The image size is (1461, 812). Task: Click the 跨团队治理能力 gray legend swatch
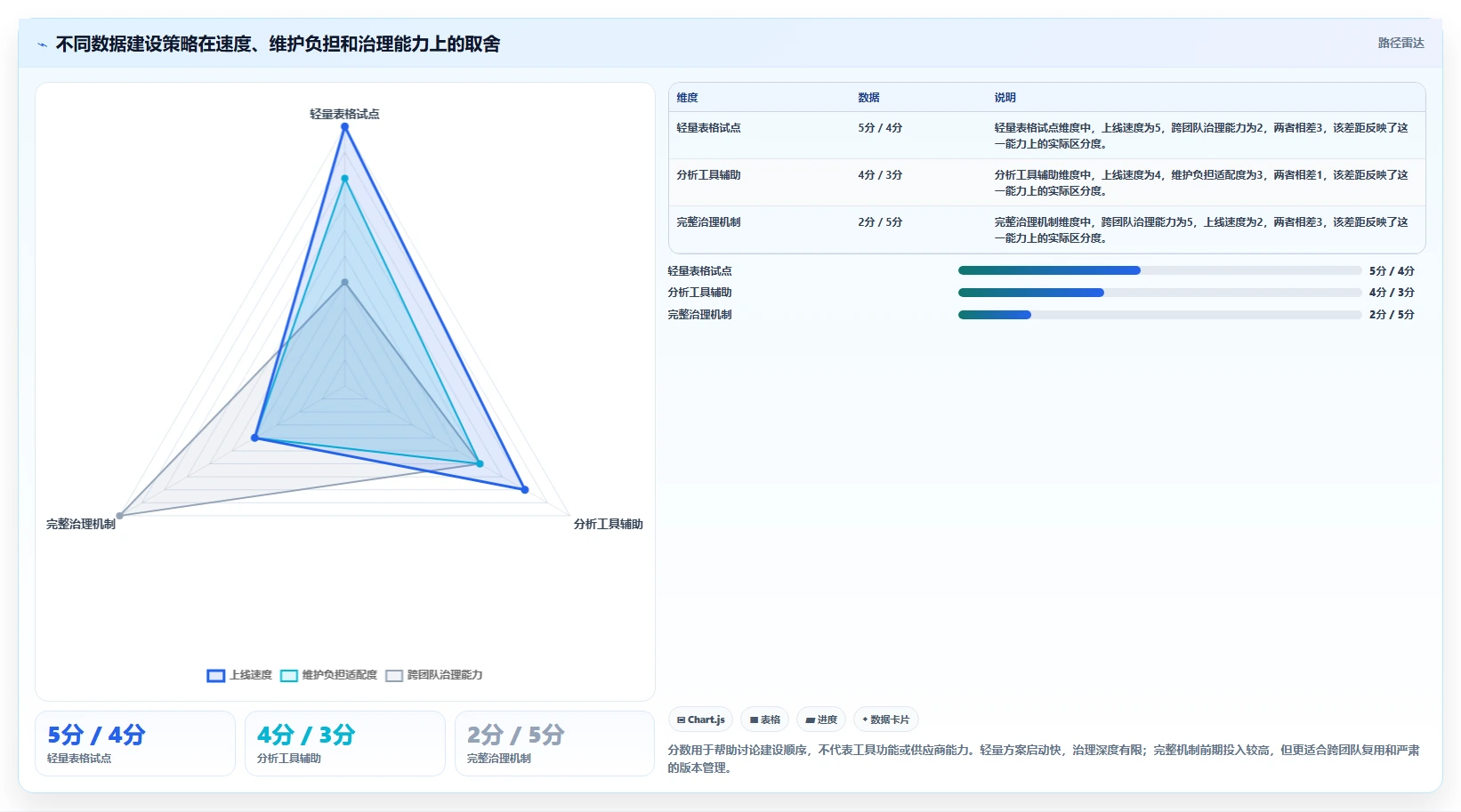394,676
